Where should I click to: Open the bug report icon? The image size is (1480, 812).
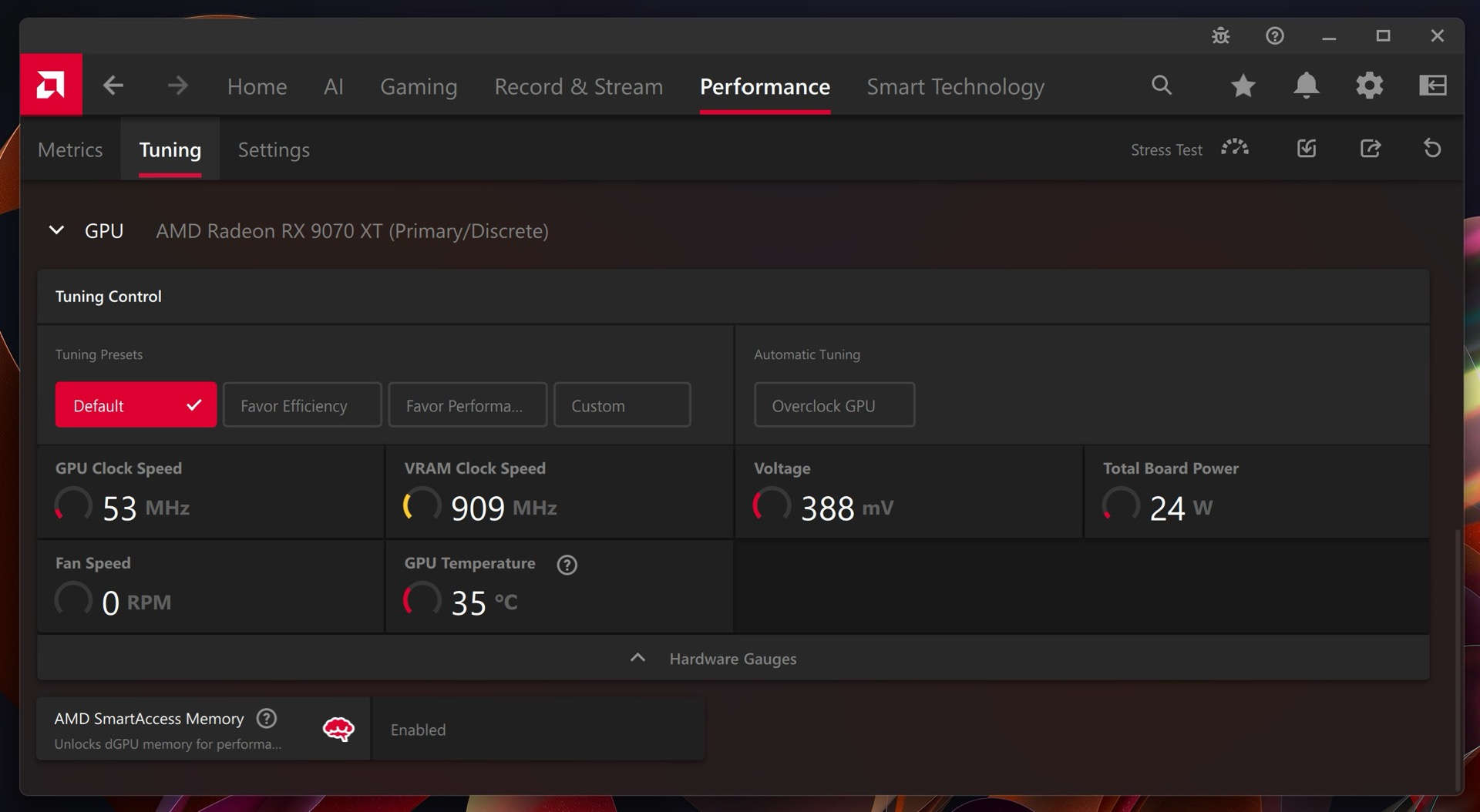pos(1220,35)
